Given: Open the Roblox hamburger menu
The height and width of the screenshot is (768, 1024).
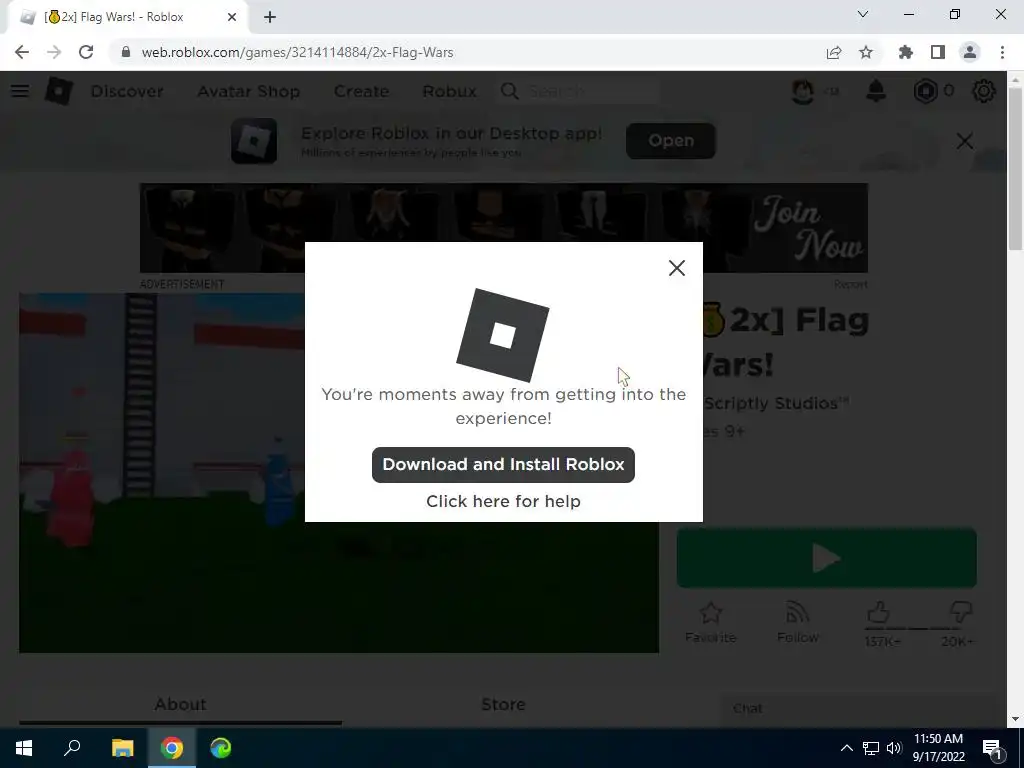Looking at the screenshot, I should click(20, 91).
